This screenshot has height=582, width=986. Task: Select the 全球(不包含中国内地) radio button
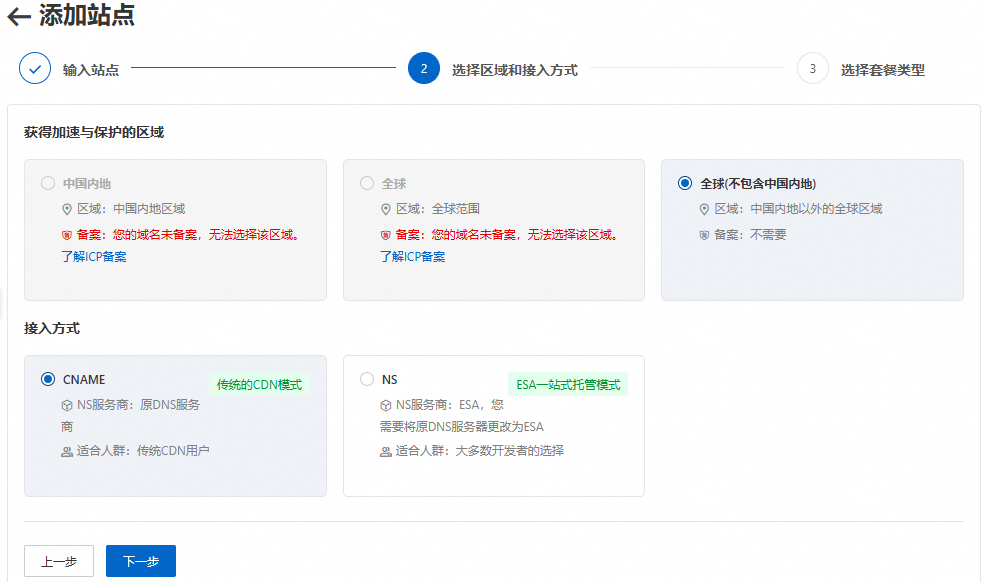[685, 183]
